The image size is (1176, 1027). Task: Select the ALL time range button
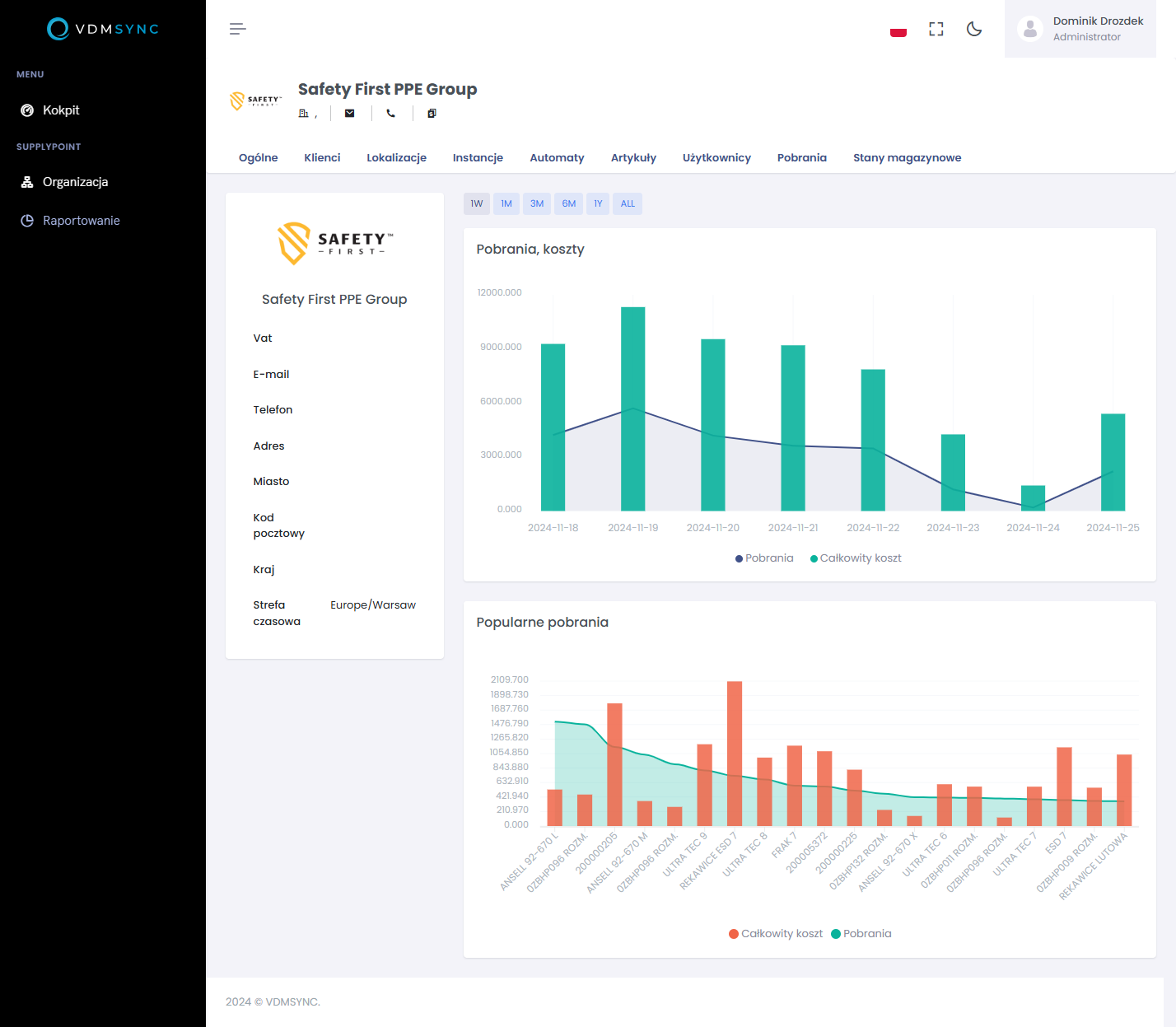click(x=628, y=204)
